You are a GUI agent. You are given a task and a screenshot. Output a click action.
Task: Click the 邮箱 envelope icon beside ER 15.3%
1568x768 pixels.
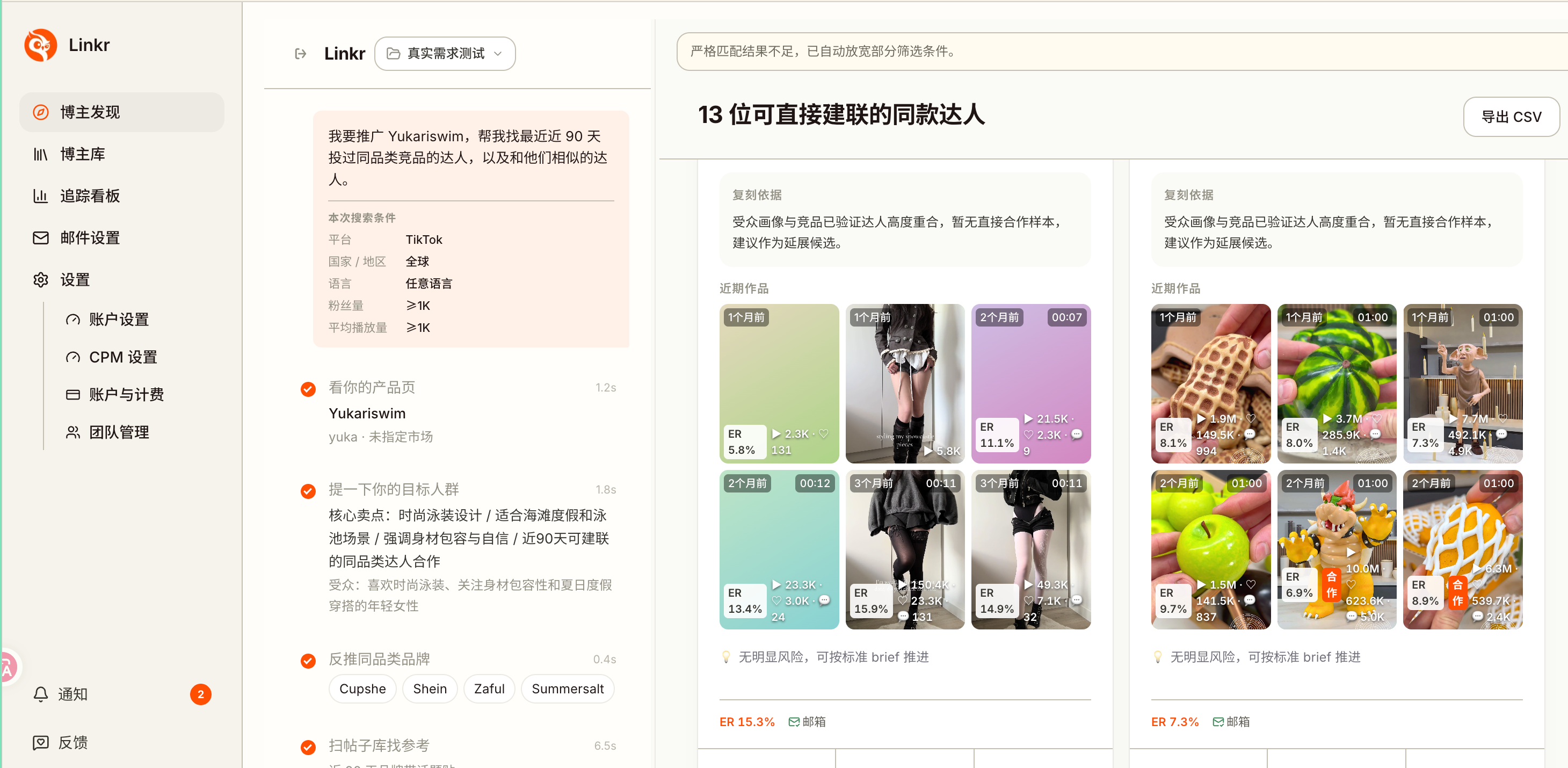[x=794, y=722]
